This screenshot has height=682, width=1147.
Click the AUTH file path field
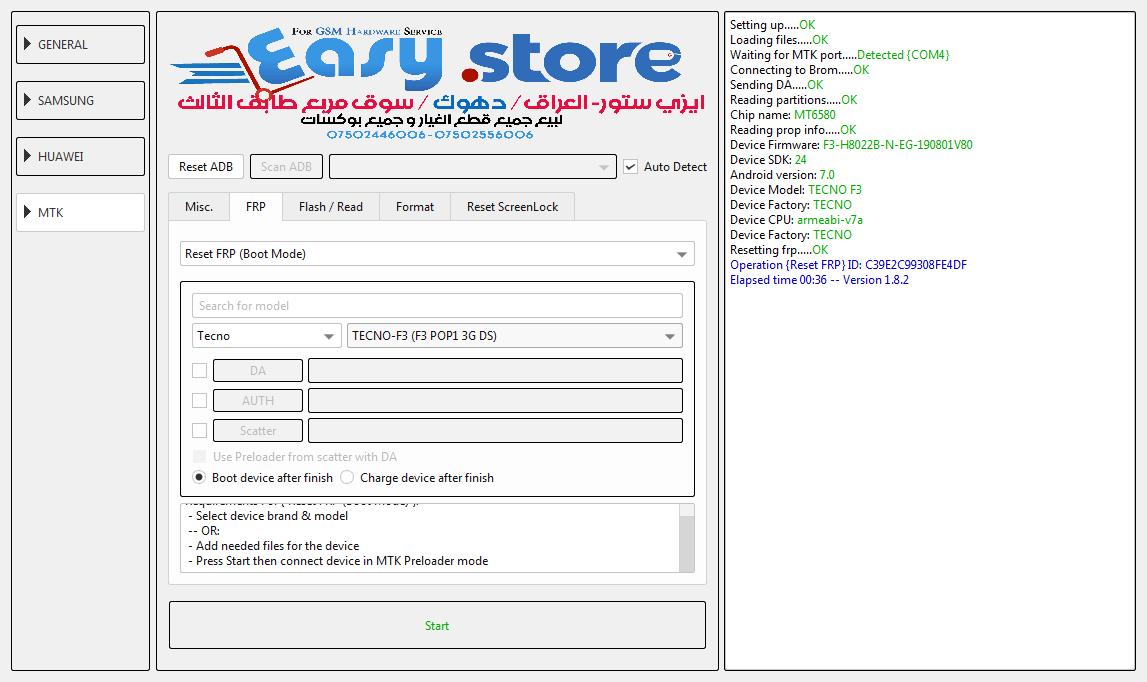point(495,401)
